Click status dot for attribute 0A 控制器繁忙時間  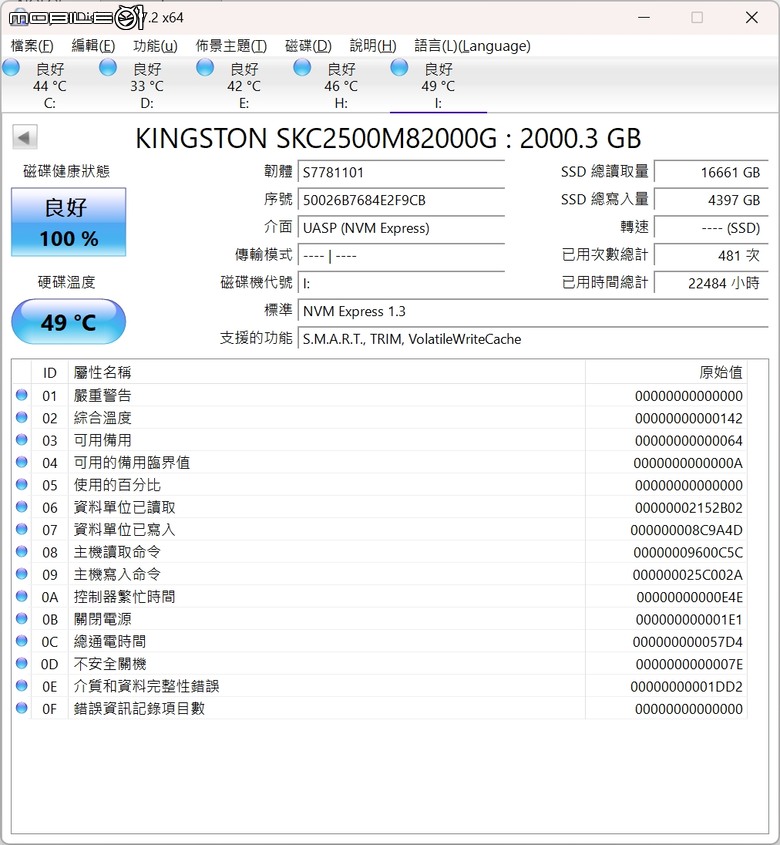click(22, 596)
